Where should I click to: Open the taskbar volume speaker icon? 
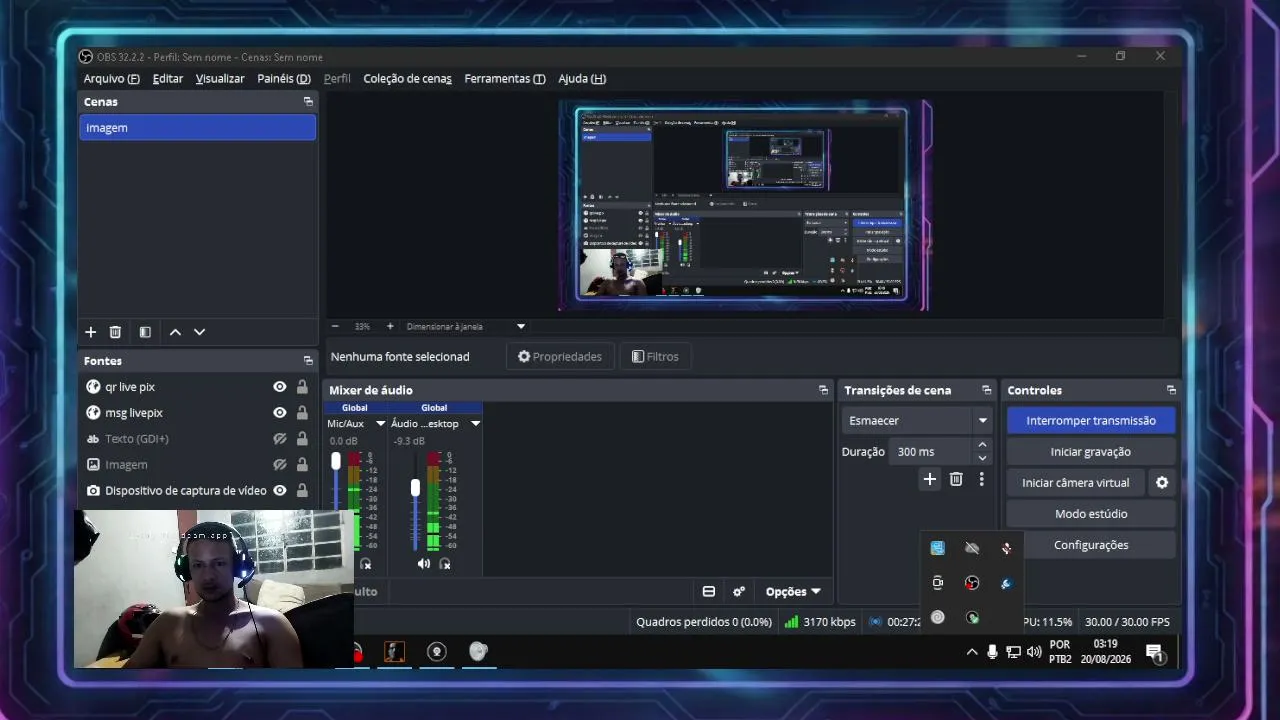[1034, 652]
